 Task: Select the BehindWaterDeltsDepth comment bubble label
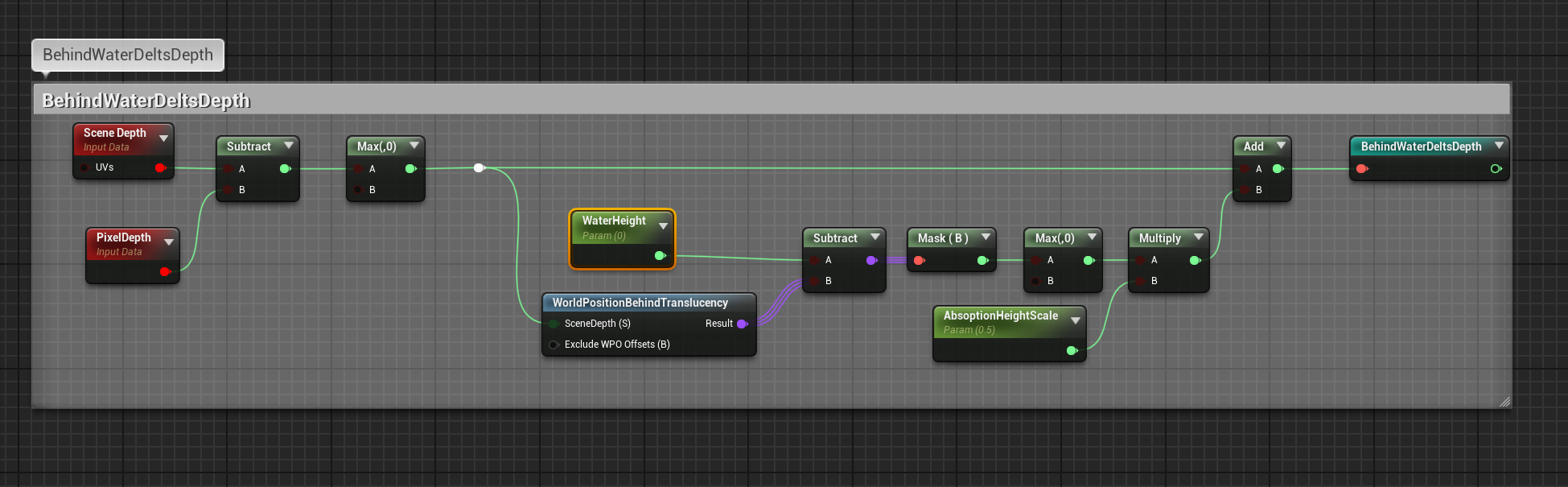click(x=128, y=55)
